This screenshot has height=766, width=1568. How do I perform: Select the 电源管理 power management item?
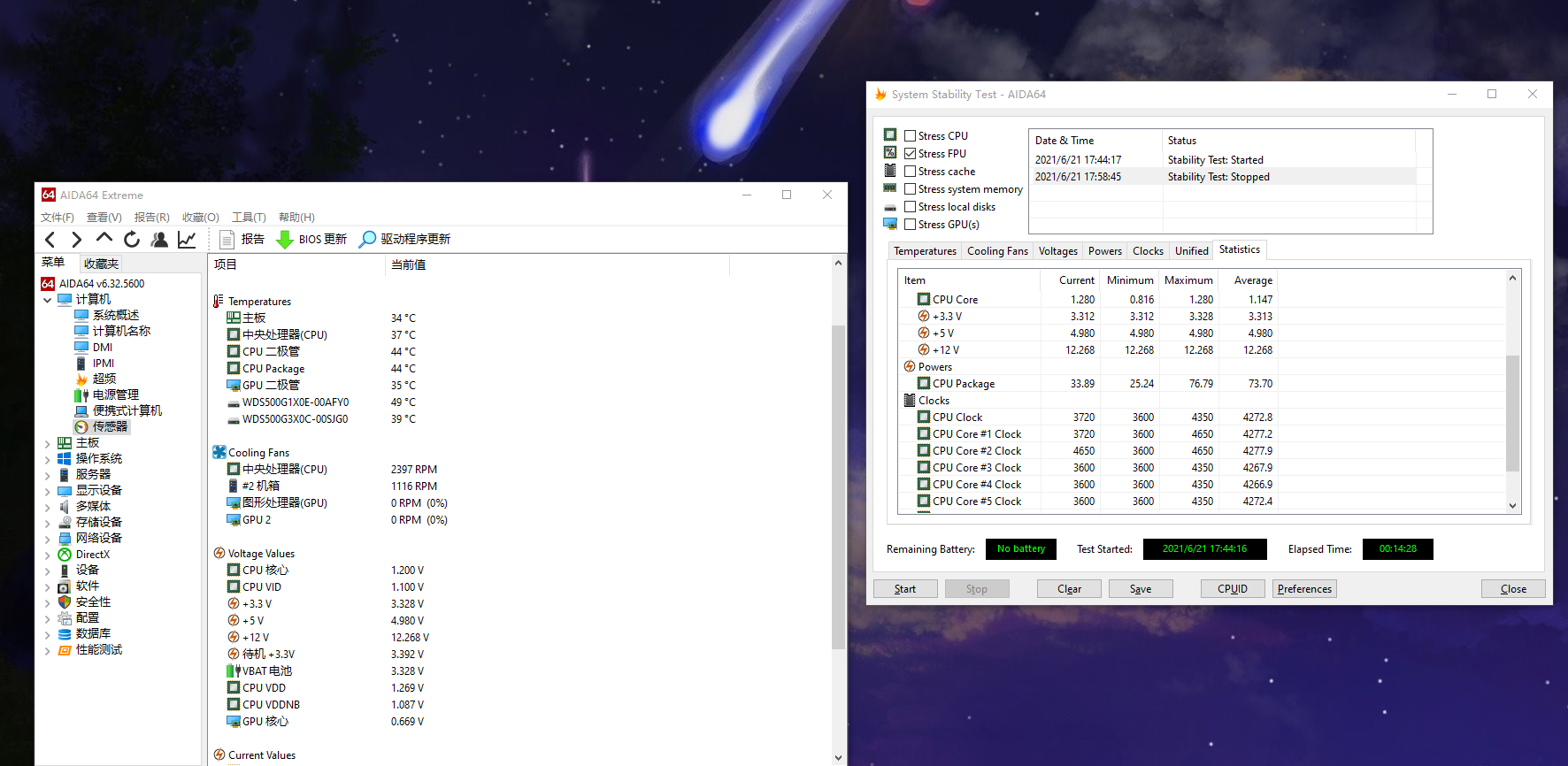click(x=116, y=394)
